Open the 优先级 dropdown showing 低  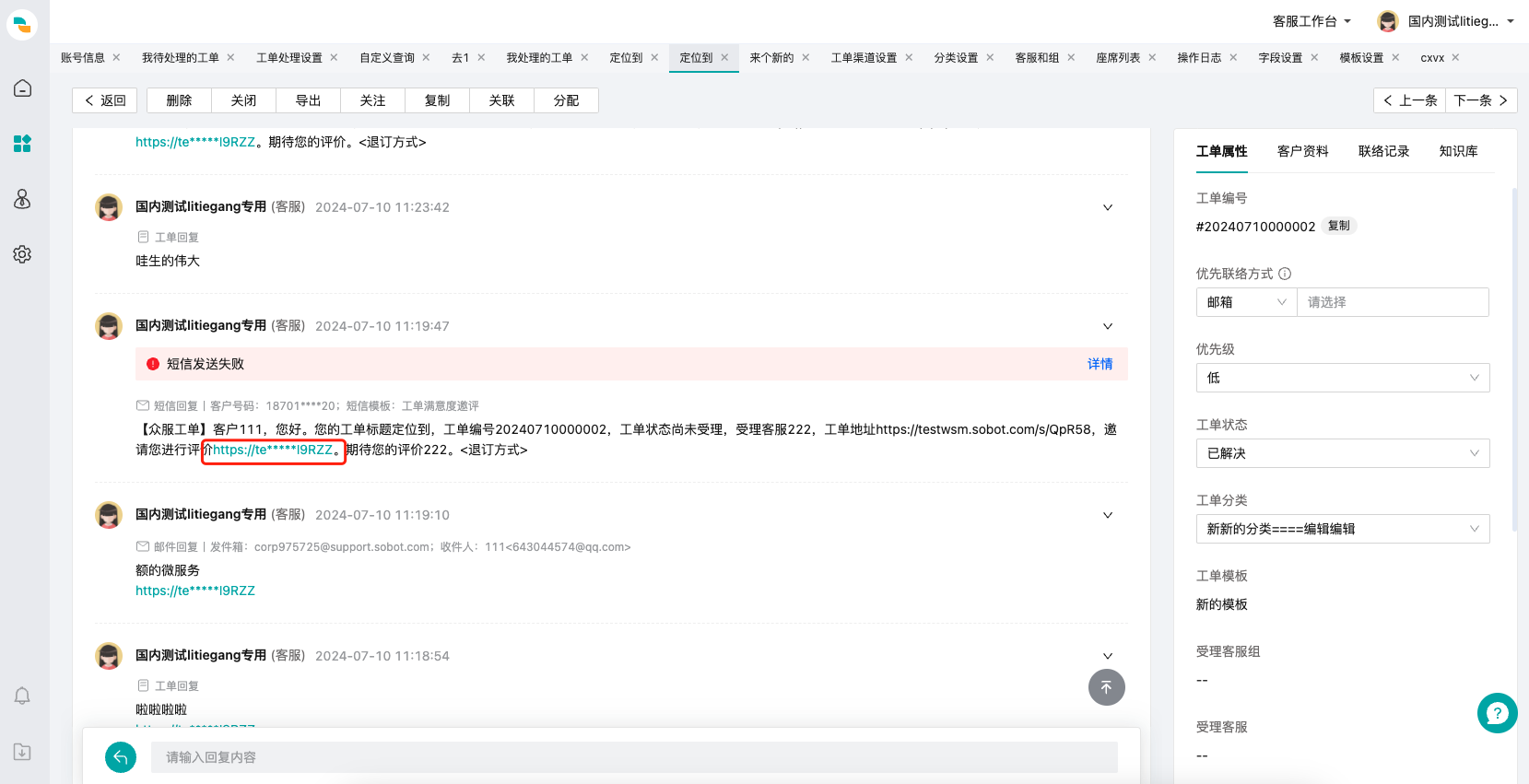pos(1343,378)
